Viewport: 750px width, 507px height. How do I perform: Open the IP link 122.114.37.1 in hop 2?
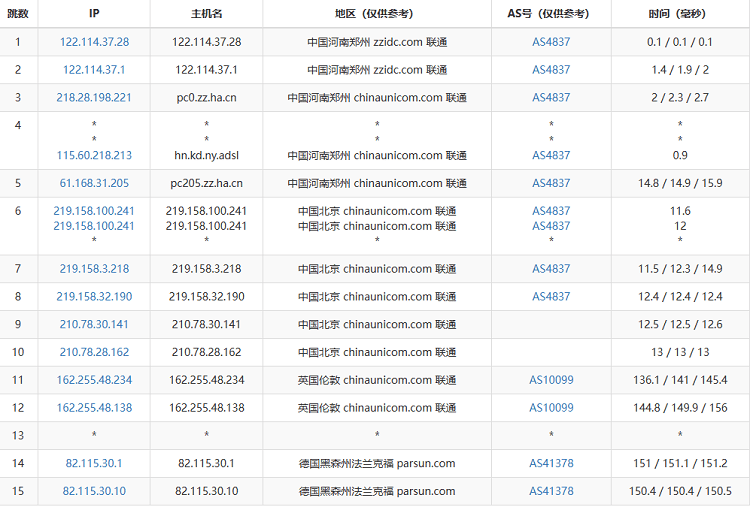click(x=94, y=70)
